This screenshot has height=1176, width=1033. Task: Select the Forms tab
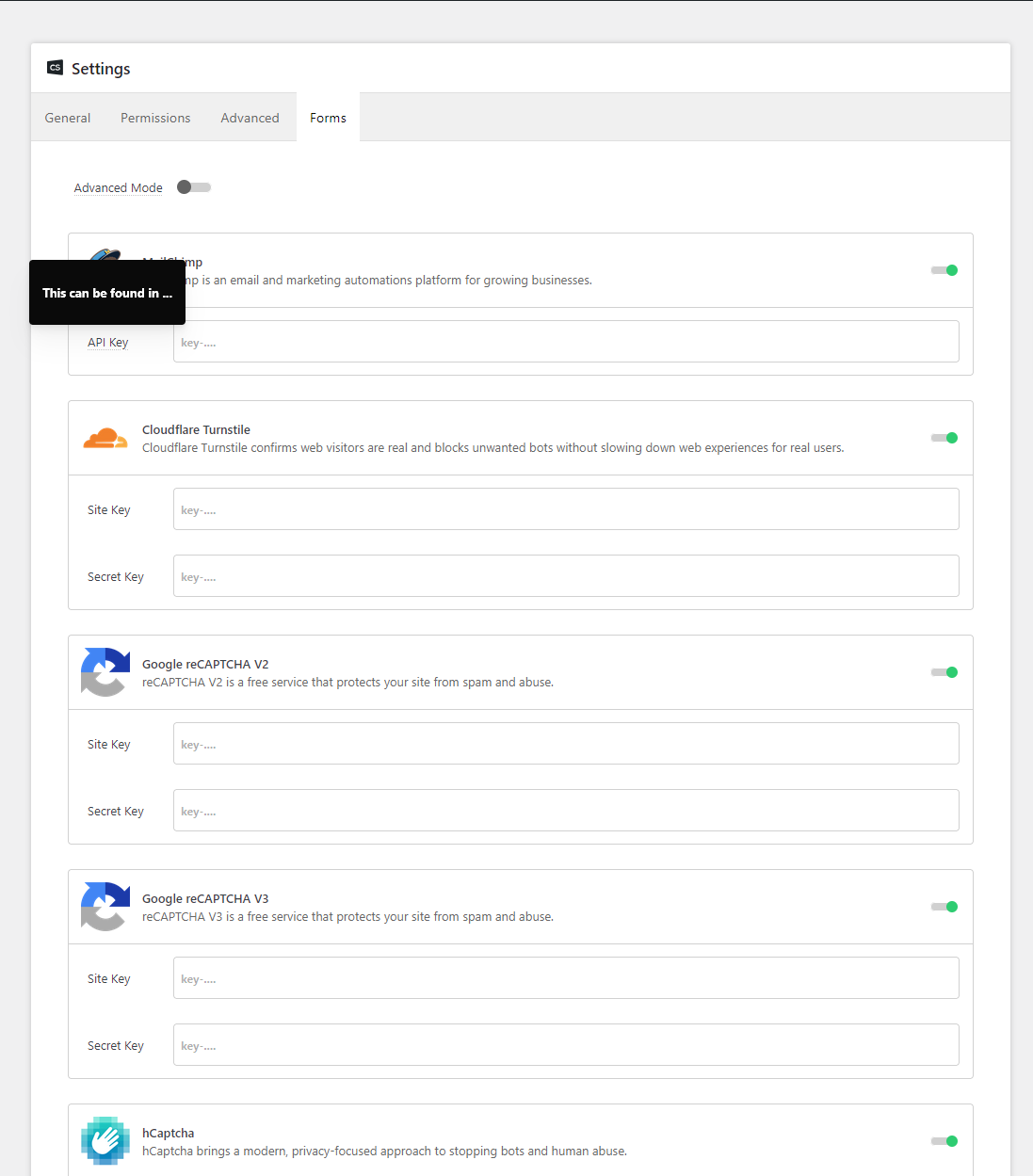tap(328, 118)
